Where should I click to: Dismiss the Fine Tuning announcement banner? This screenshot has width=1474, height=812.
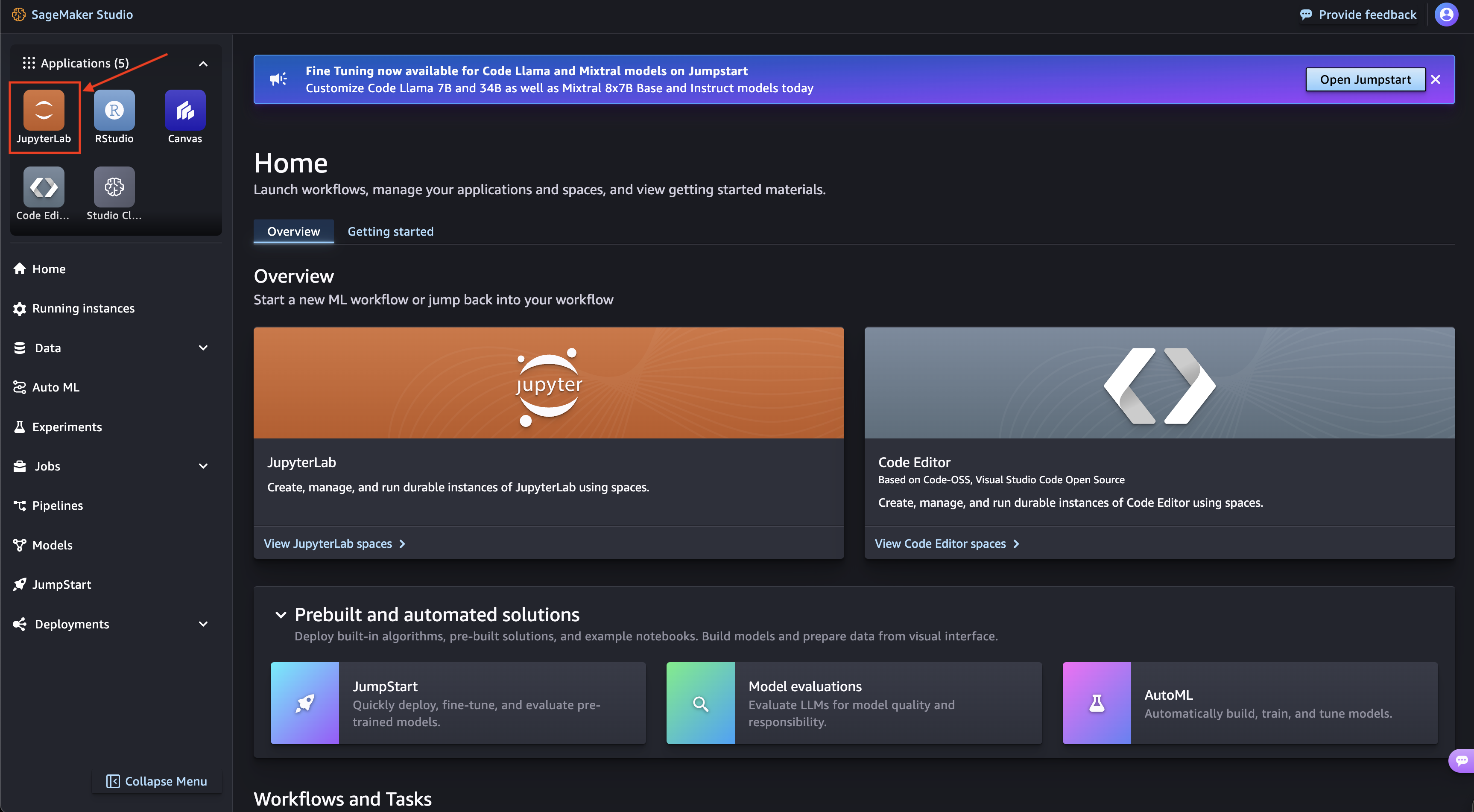[x=1436, y=79]
